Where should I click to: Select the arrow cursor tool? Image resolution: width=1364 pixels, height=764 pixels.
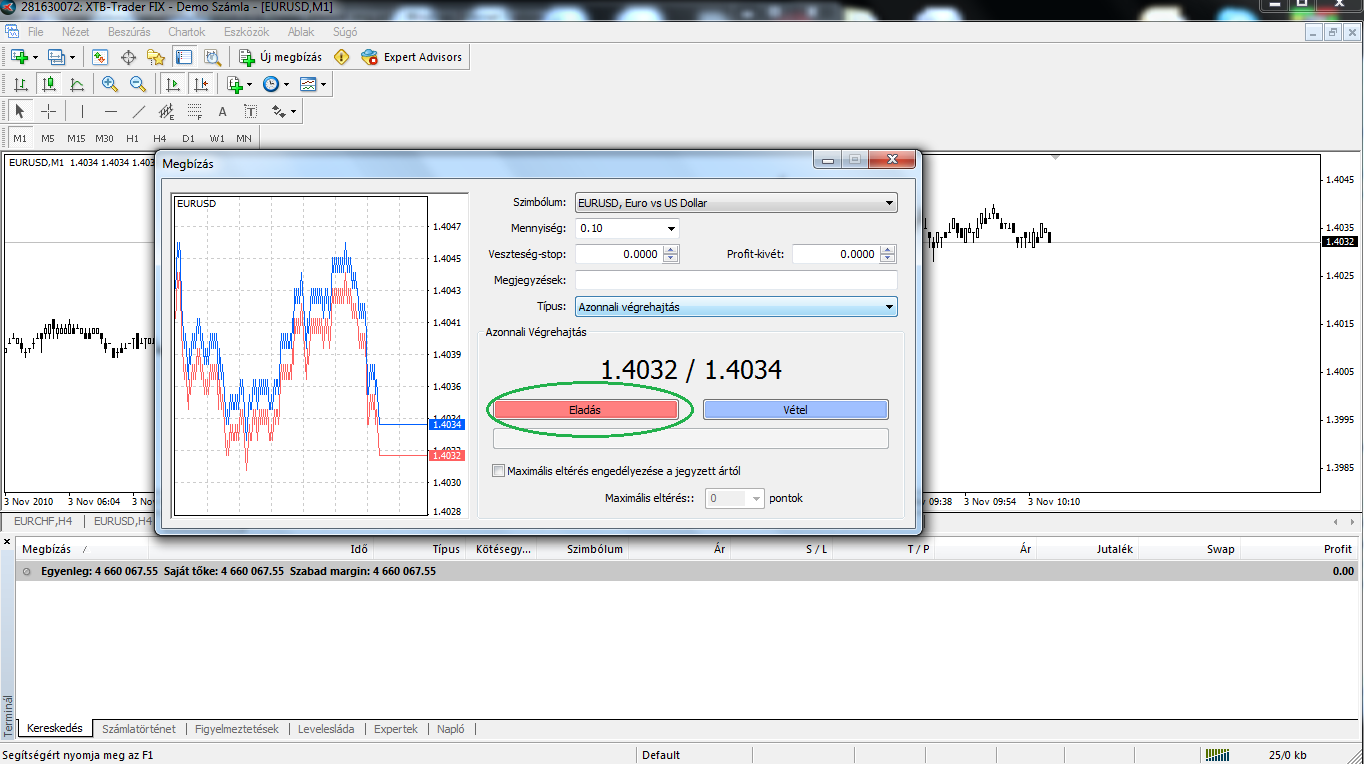(x=20, y=111)
